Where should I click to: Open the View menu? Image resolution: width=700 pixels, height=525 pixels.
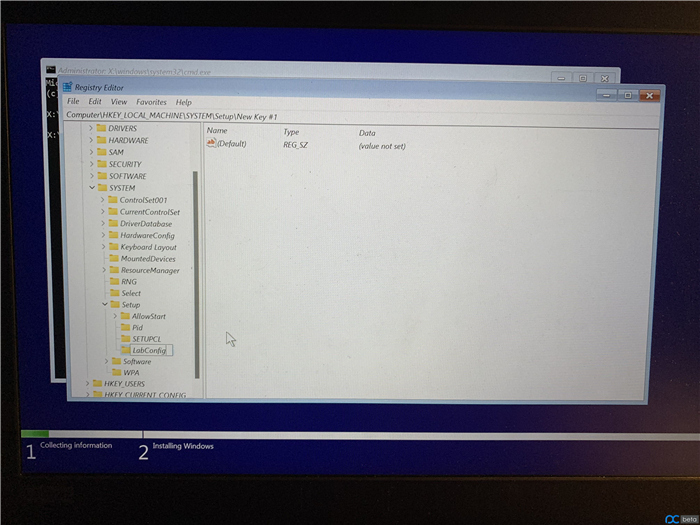tap(119, 102)
